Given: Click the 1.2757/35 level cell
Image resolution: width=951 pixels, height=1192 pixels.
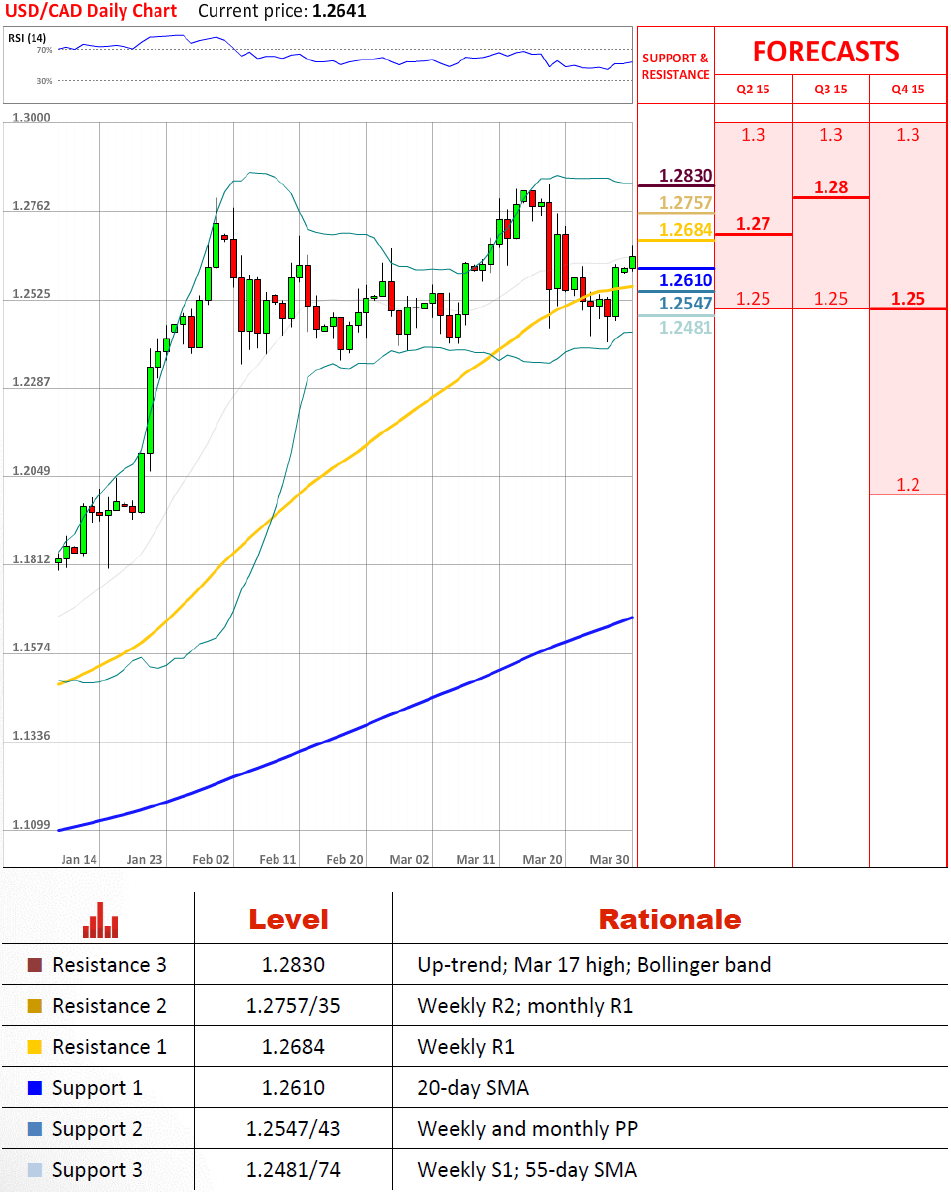Looking at the screenshot, I should [293, 1006].
